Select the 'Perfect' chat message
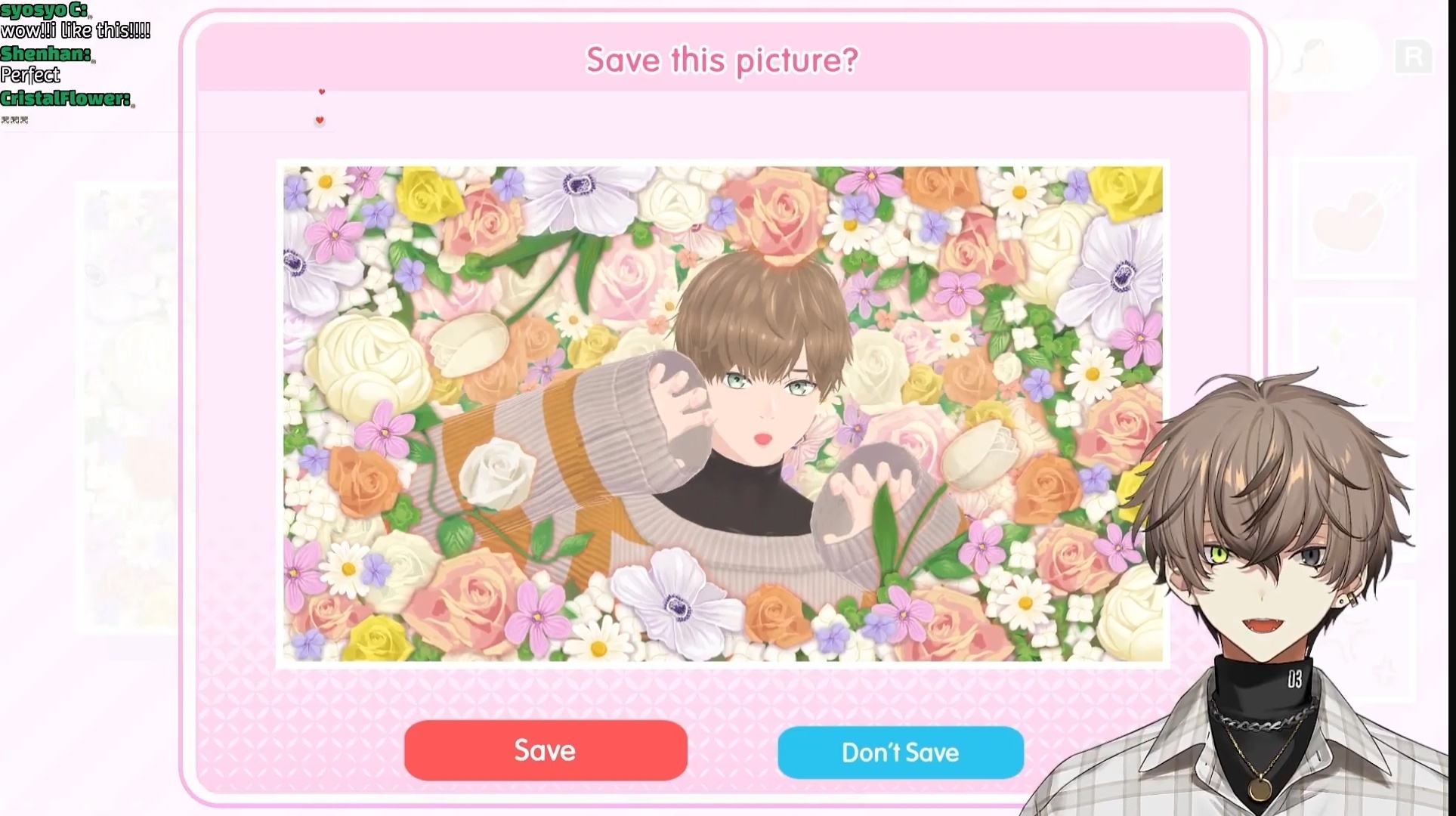The image size is (1456, 816). click(30, 75)
